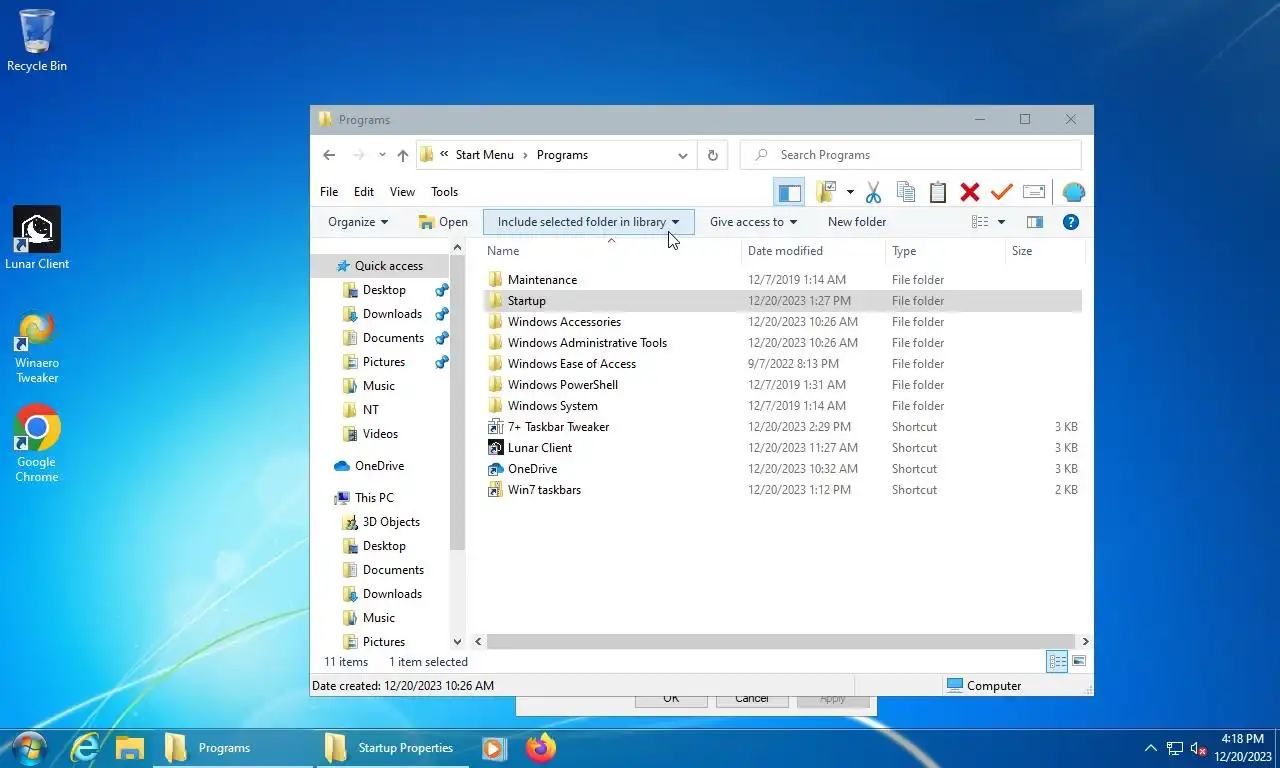Open Include selected folder in library dropdown

[x=589, y=222]
